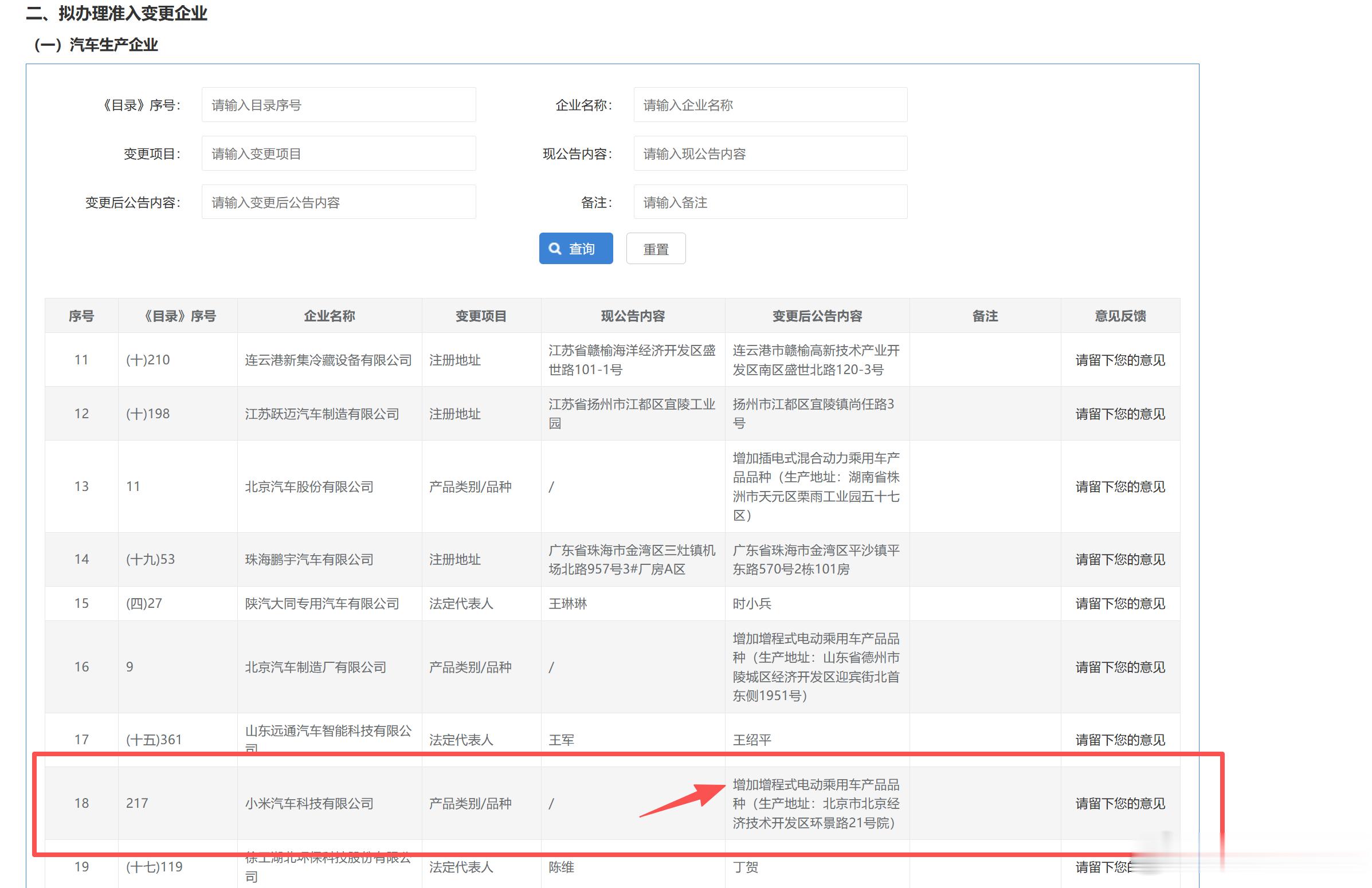
Task: Click the 增加插电式混合动力乘用车 change text
Action: click(x=816, y=486)
